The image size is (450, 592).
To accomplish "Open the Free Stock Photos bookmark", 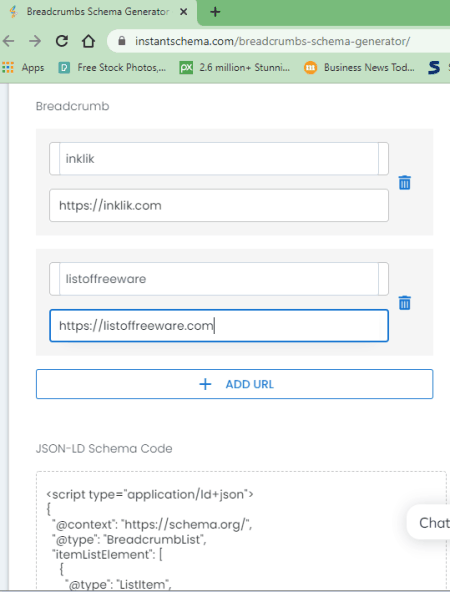I will tap(112, 68).
